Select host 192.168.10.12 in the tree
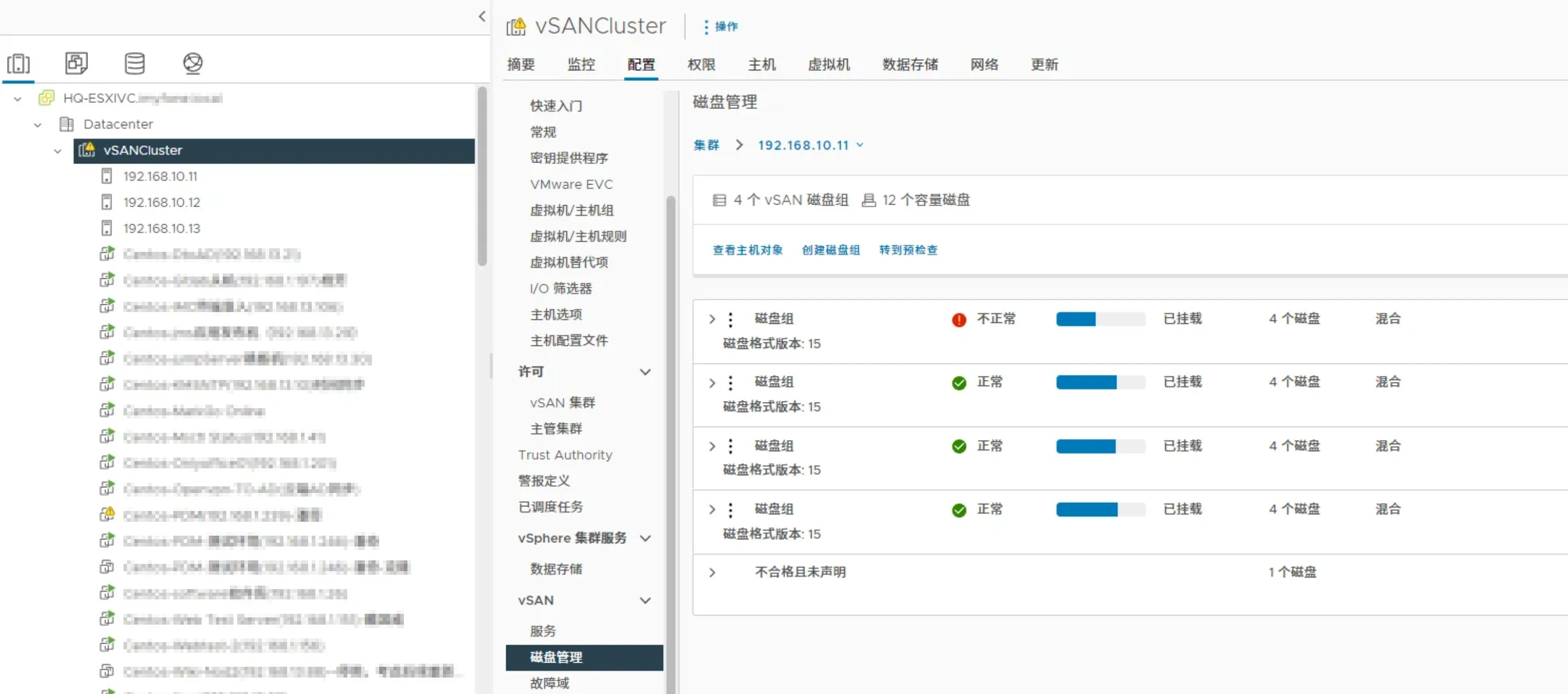 tap(162, 202)
